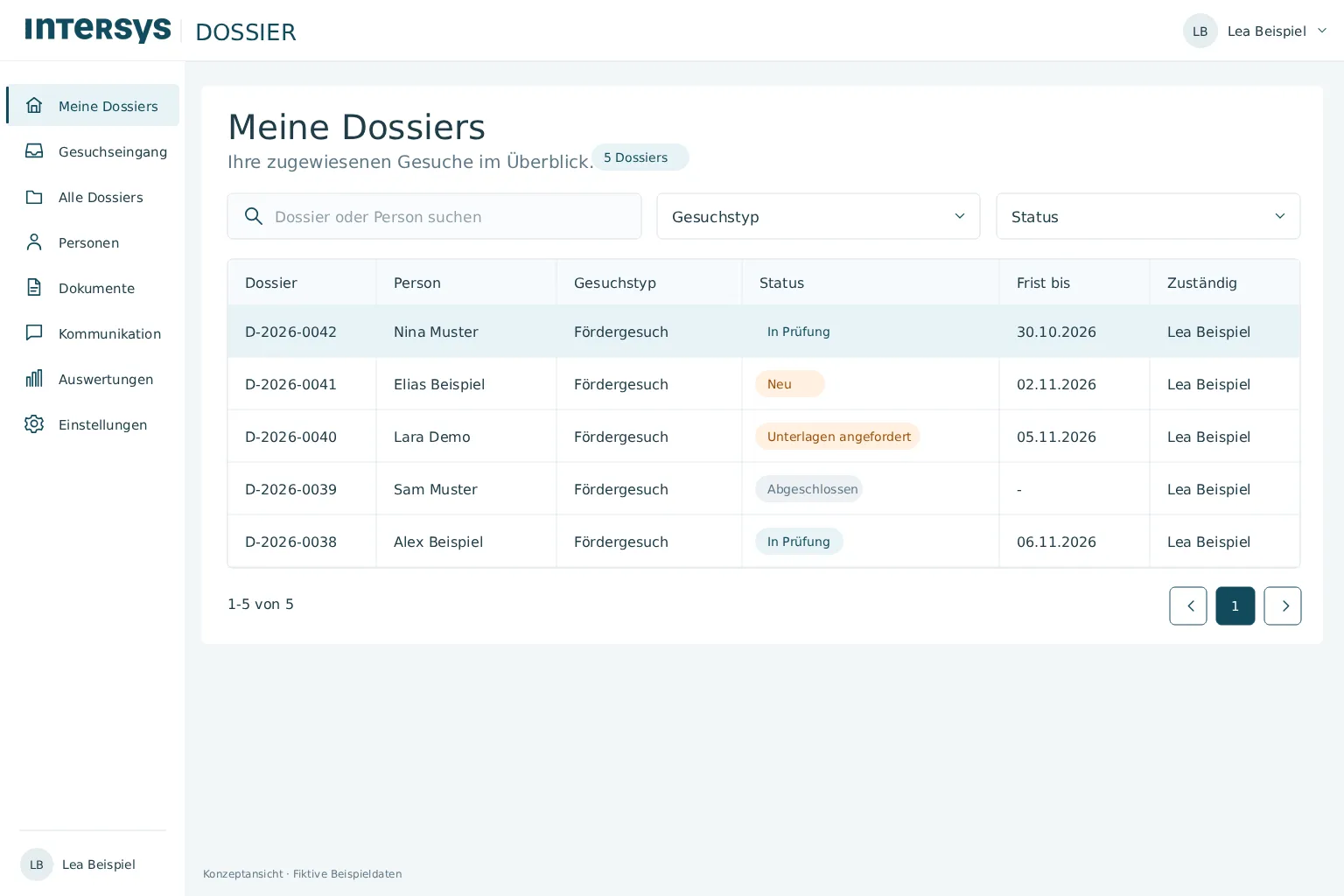Expand the user menu chevron next to Lea Beispiel
The width and height of the screenshot is (1344, 896).
[x=1322, y=31]
